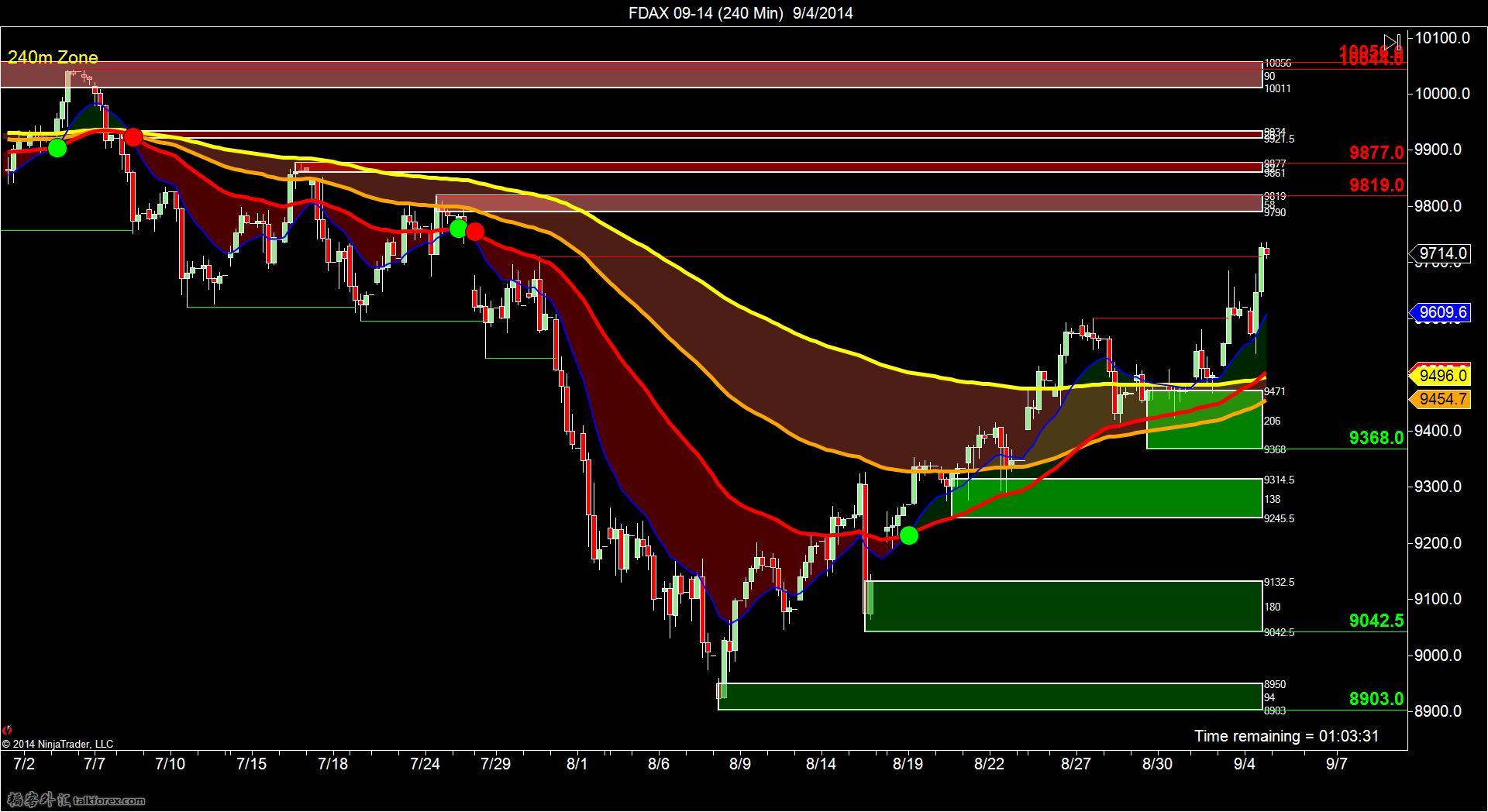Select the green demand zone labeled 8950
1488x812 pixels.
click(990, 697)
